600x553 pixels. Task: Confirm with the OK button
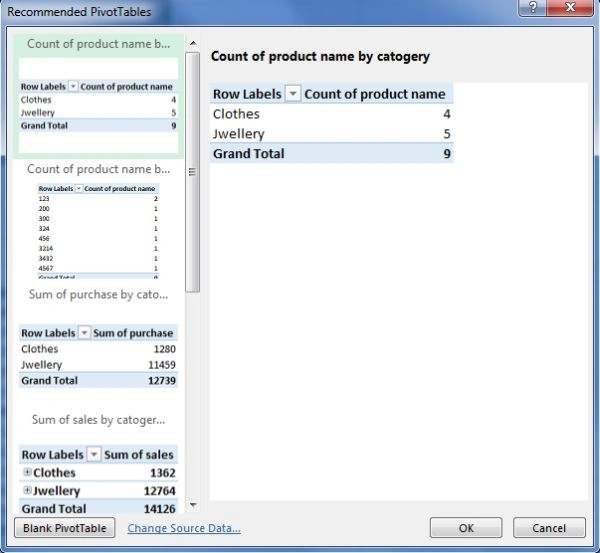466,528
